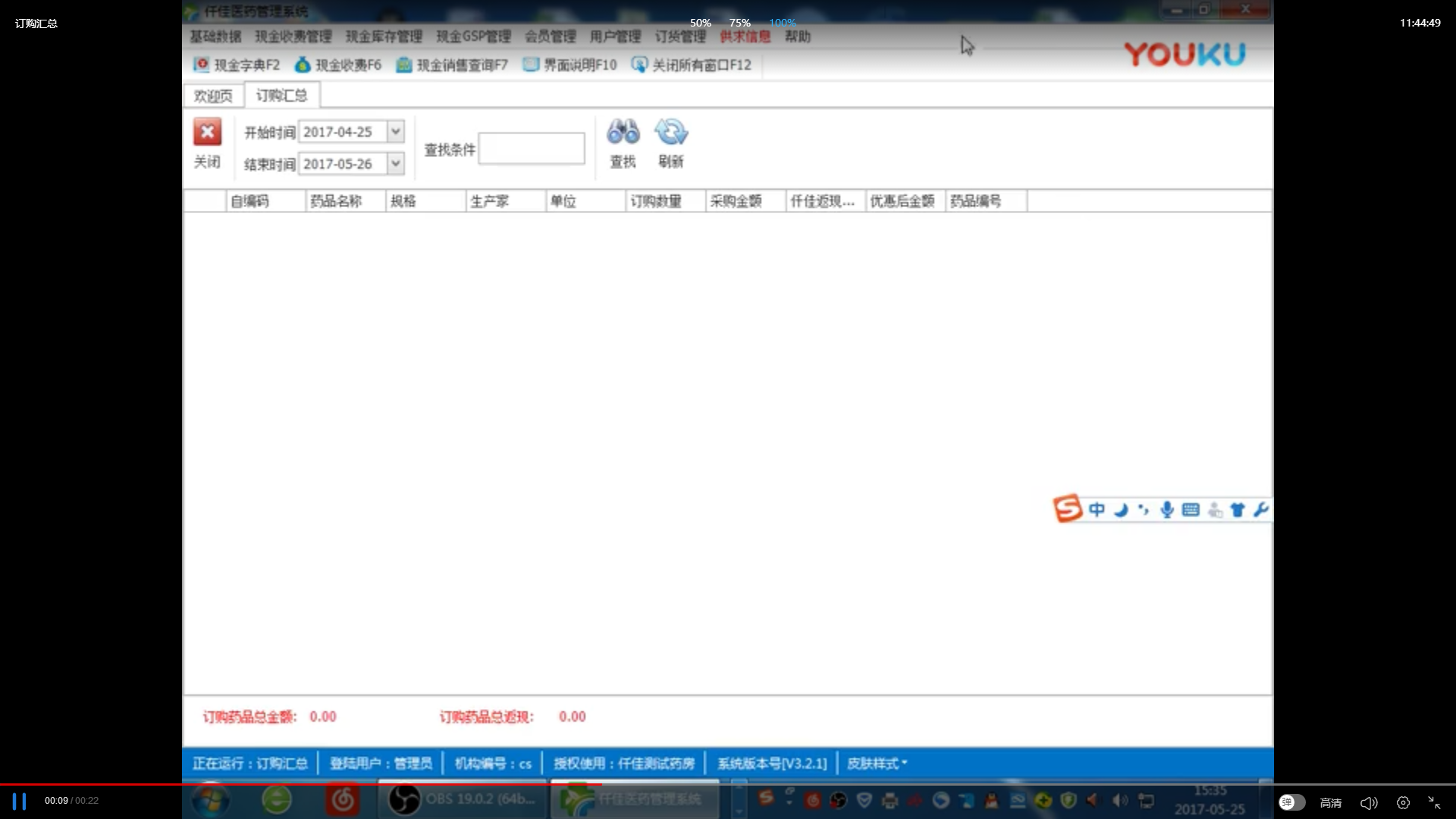This screenshot has height=819, width=1456.
Task: Click the player volume speaker icon
Action: 1369,802
